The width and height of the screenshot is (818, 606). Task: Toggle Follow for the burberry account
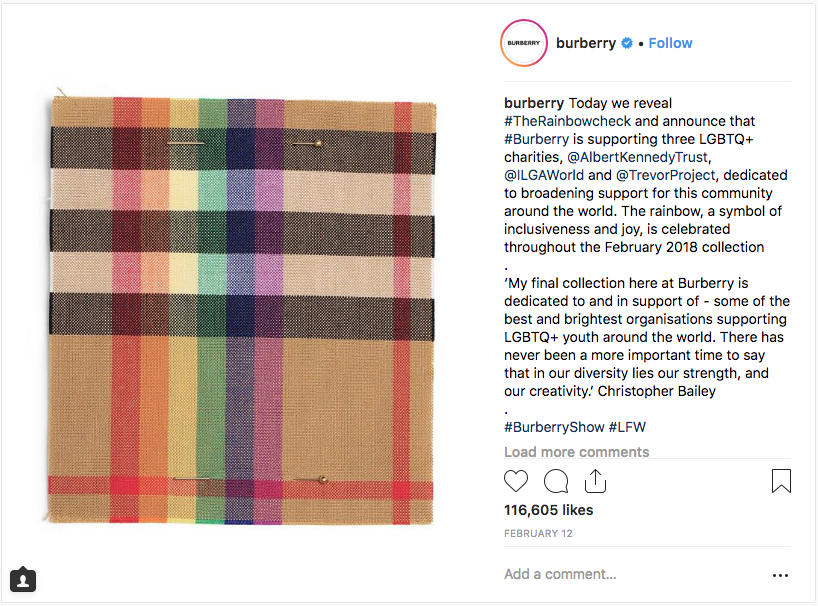tap(670, 43)
